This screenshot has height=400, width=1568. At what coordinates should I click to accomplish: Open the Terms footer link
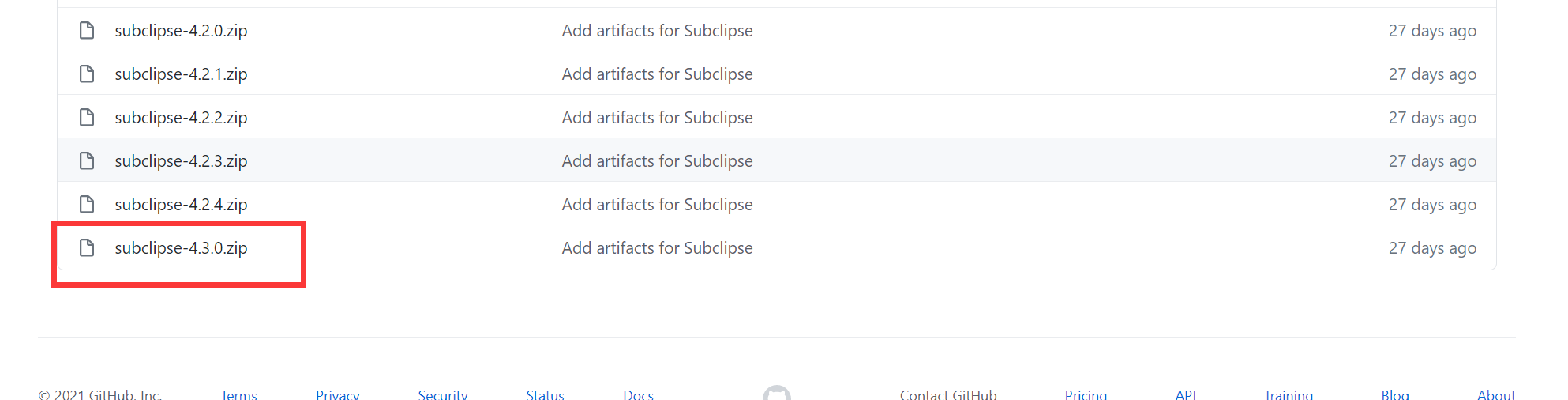tap(238, 394)
